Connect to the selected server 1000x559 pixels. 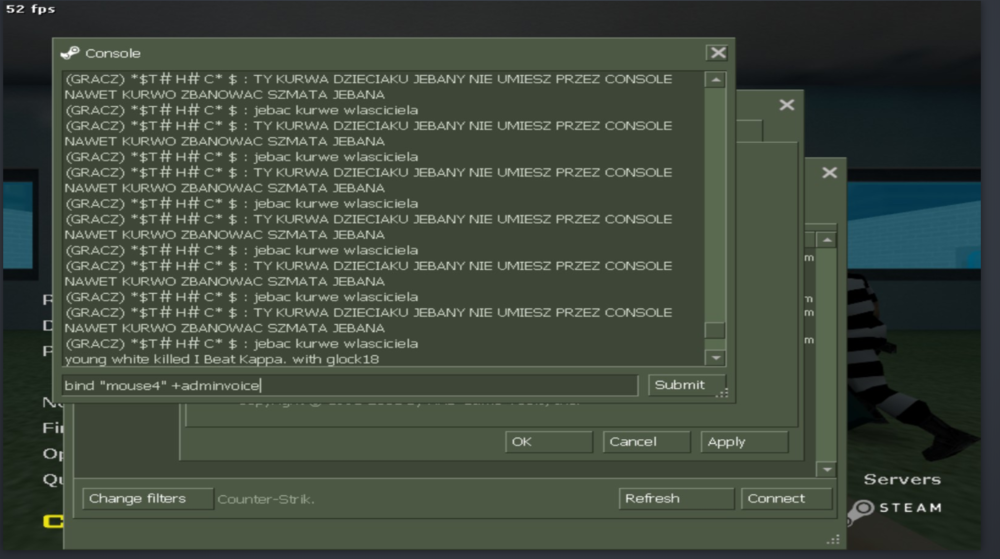786,498
